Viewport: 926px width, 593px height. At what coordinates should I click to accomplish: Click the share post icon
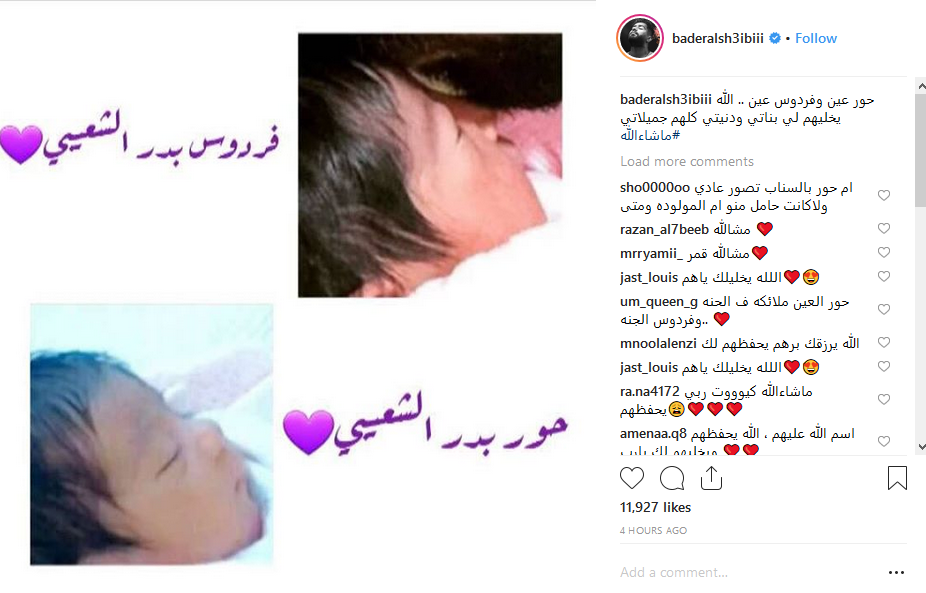click(711, 478)
